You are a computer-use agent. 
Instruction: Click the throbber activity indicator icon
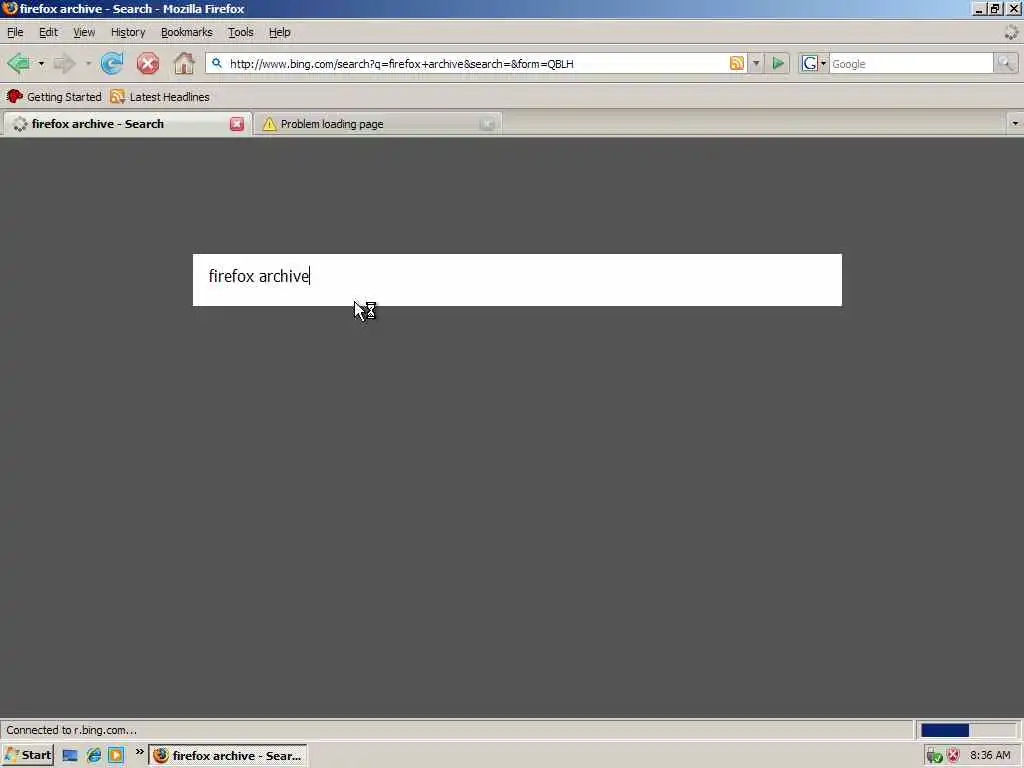coord(1012,32)
